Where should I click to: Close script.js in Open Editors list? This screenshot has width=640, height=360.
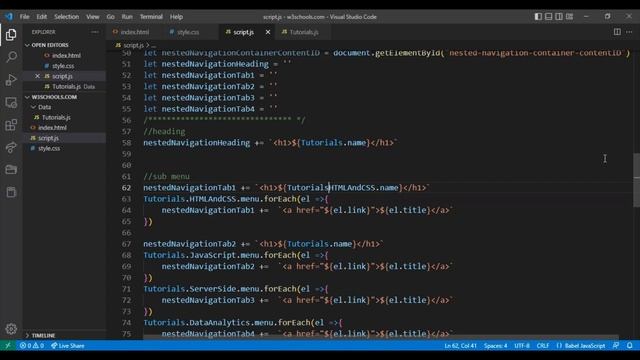(38, 76)
